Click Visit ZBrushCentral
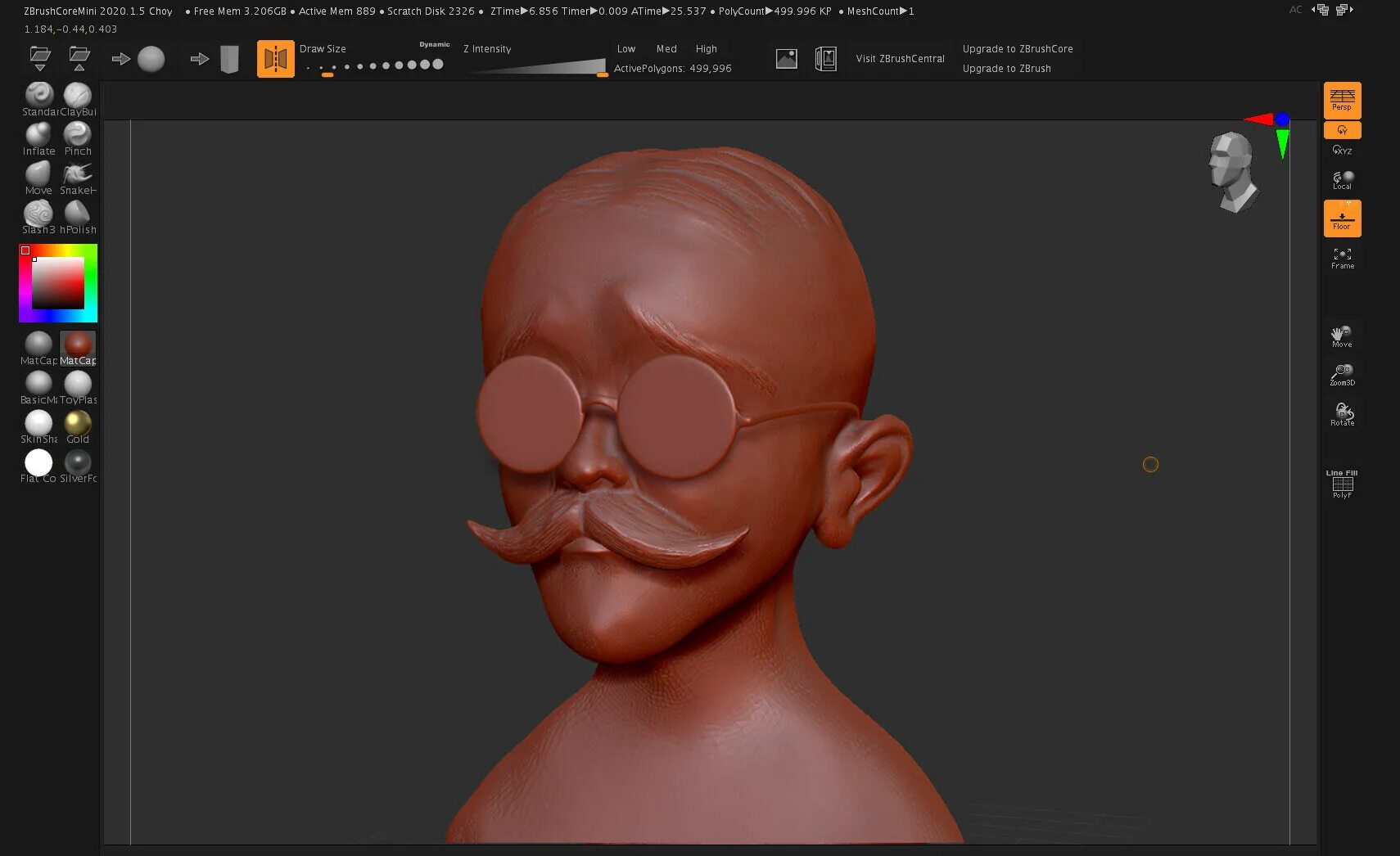Screen dimensions: 1400x856 click(x=900, y=58)
